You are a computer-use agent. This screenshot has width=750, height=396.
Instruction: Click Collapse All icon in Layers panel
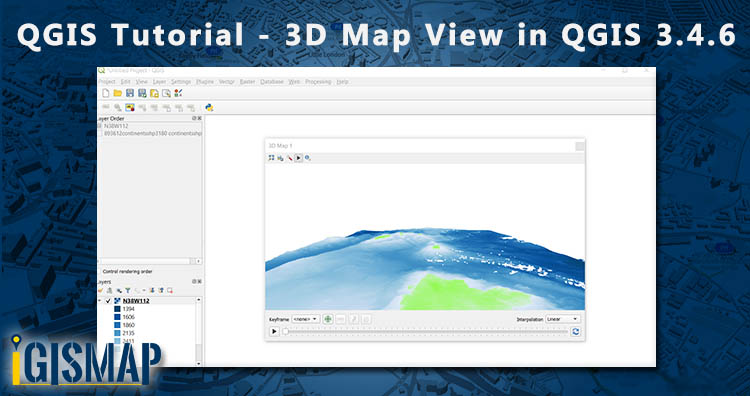(161, 290)
